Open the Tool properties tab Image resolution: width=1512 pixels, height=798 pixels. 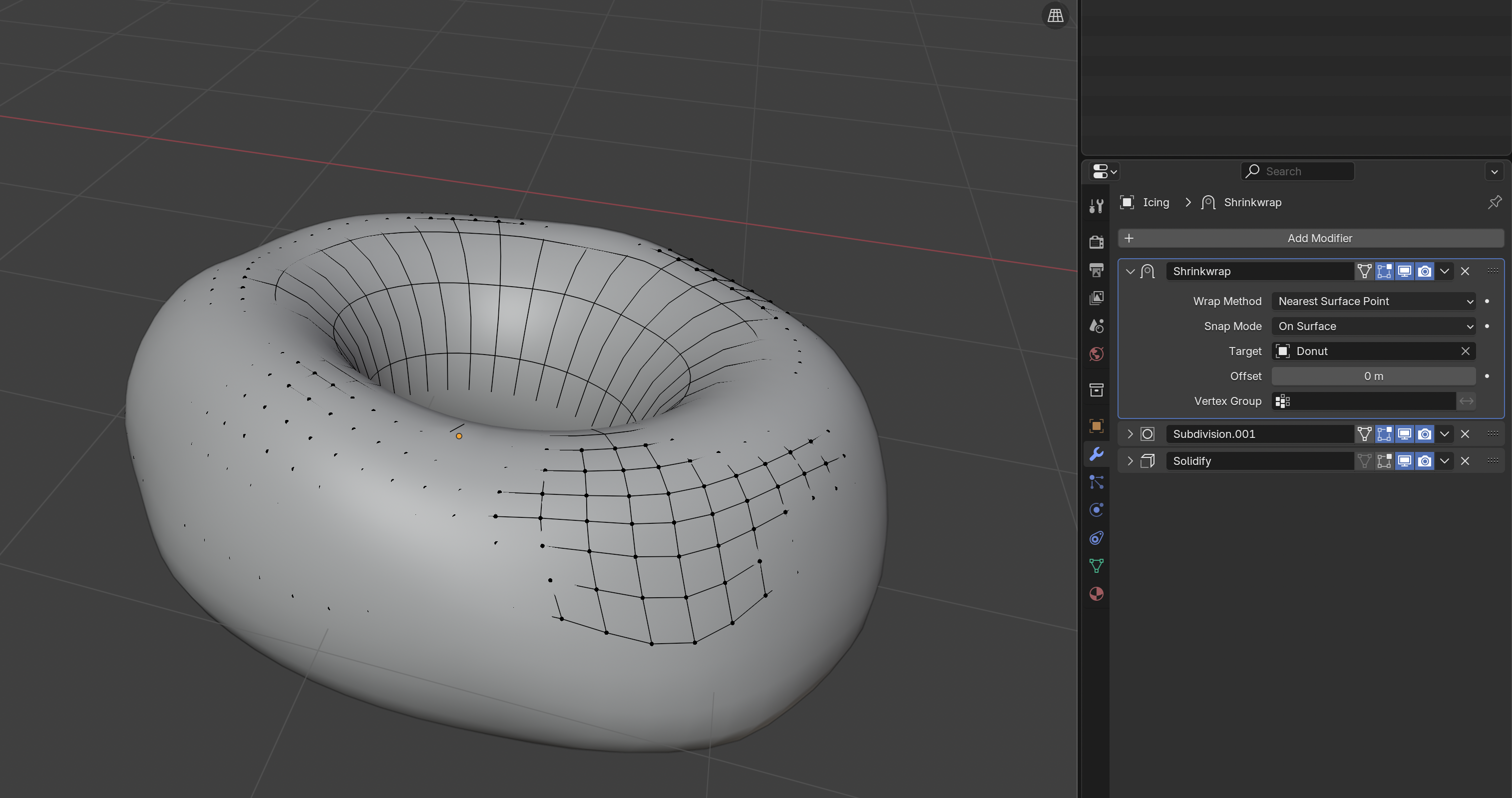1096,206
